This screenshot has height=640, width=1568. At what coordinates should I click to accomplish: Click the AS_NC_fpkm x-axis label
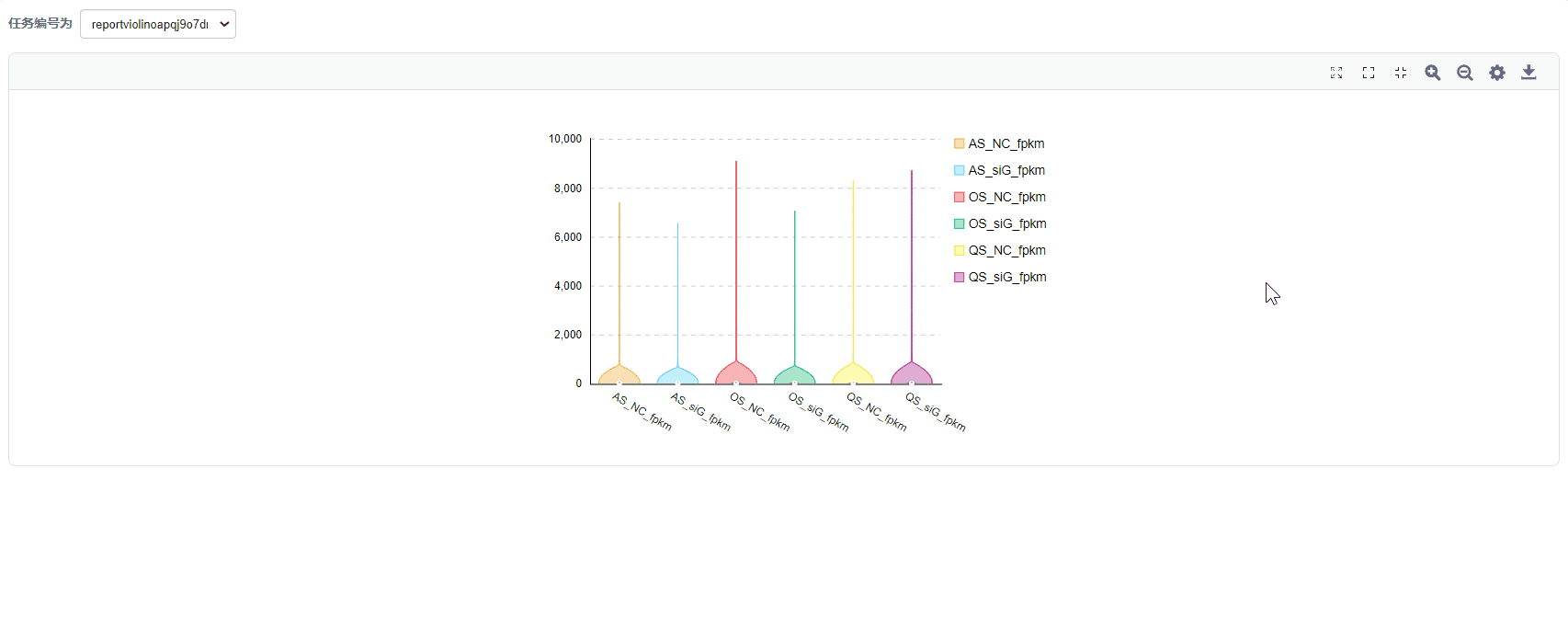click(x=642, y=412)
